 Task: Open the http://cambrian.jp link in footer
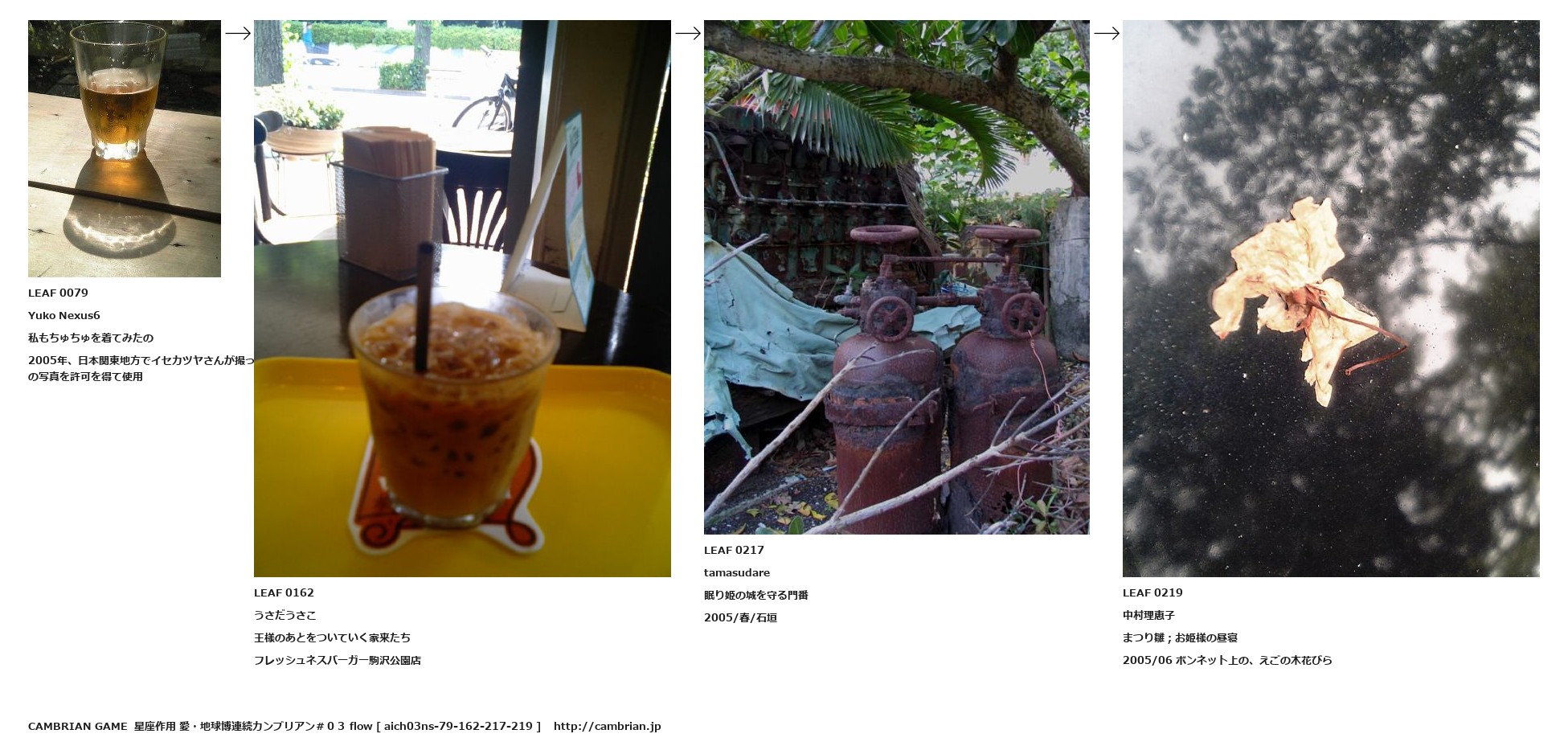pyautogui.click(x=607, y=727)
